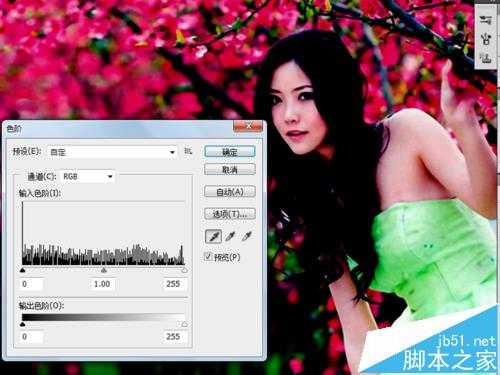This screenshot has width=500, height=375.
Task: Toggle the 预览(P) preview checkbox
Action: click(208, 256)
